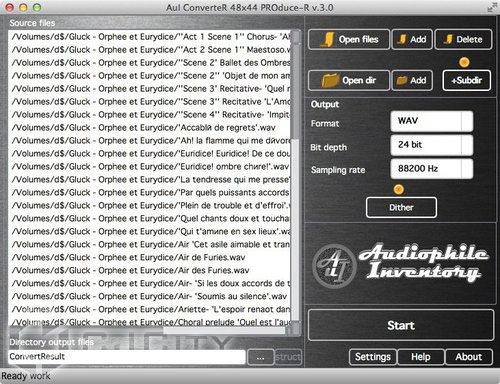Click the note icon on Open files button
Viewport: 500px width, 384px height.
tap(328, 40)
